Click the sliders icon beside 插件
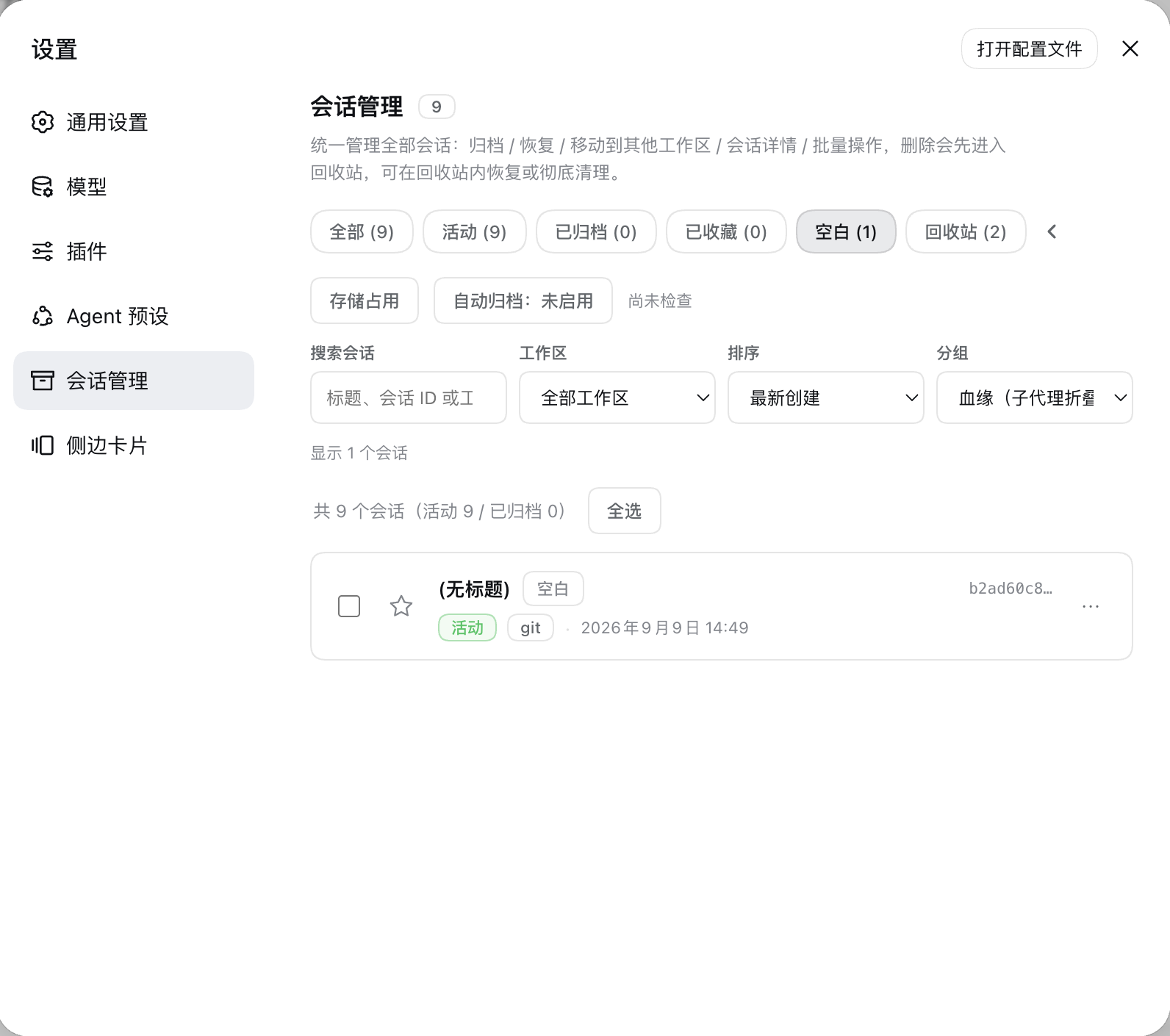This screenshot has width=1170, height=1036. (43, 251)
